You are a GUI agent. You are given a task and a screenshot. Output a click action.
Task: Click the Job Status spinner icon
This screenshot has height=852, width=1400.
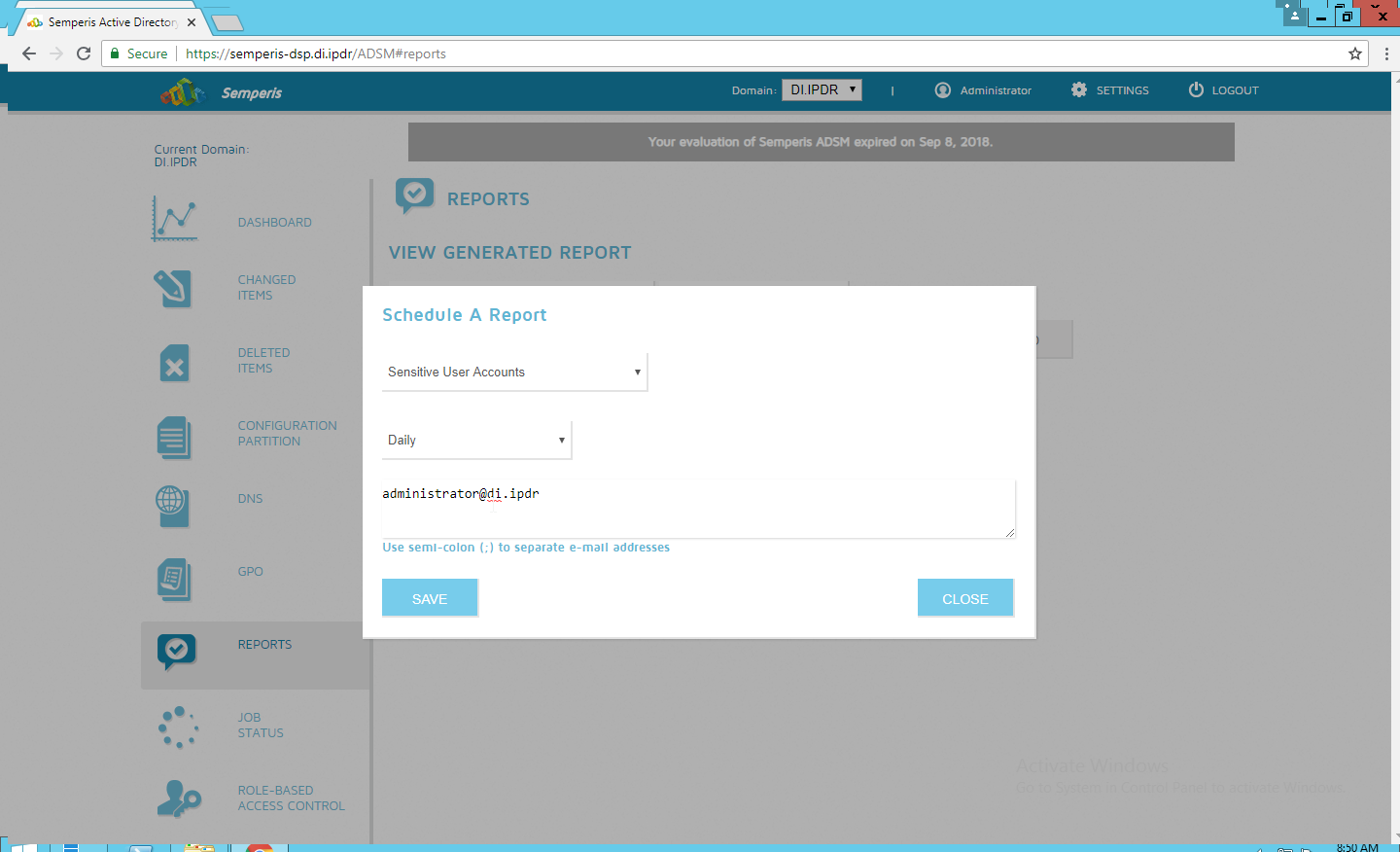click(x=178, y=727)
